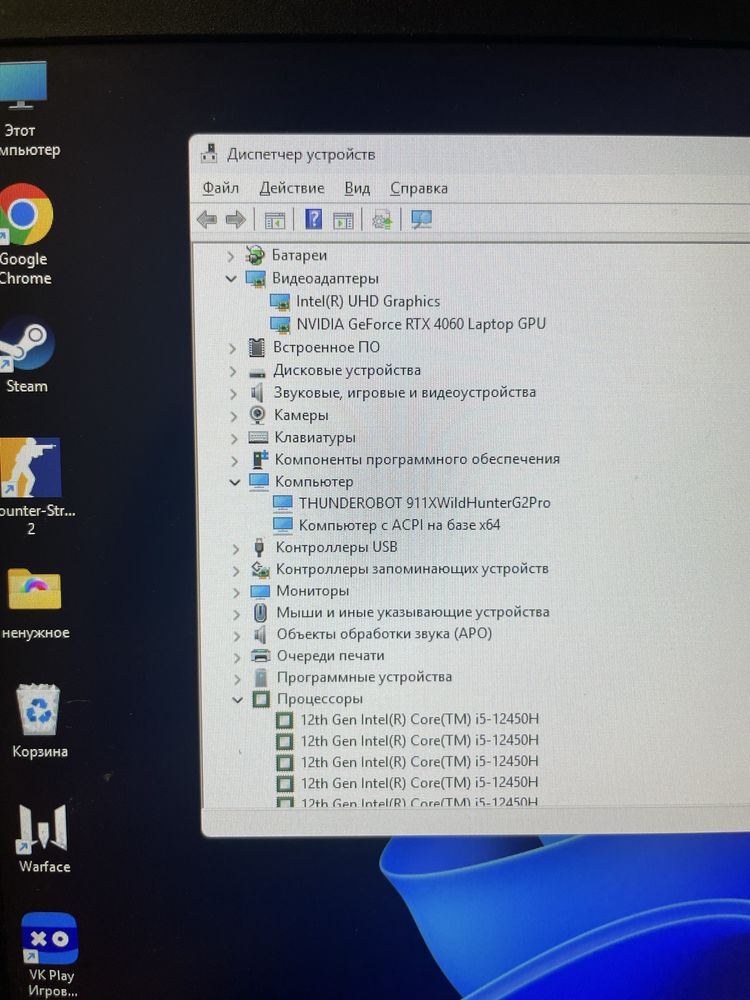Select Warface desktop shortcut
Image resolution: width=750 pixels, height=1000 pixels.
44,839
